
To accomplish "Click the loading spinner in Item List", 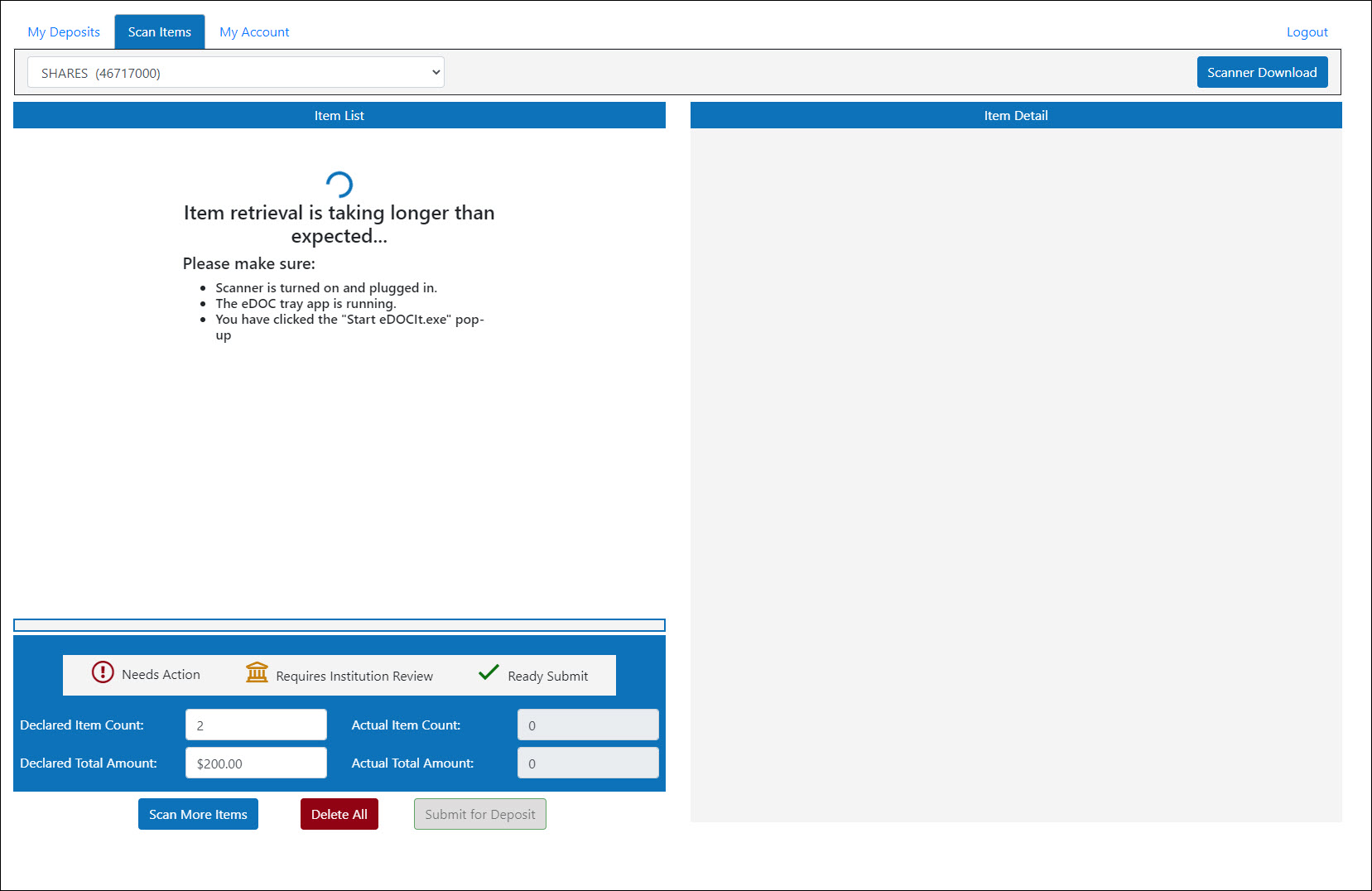I will coord(339,184).
